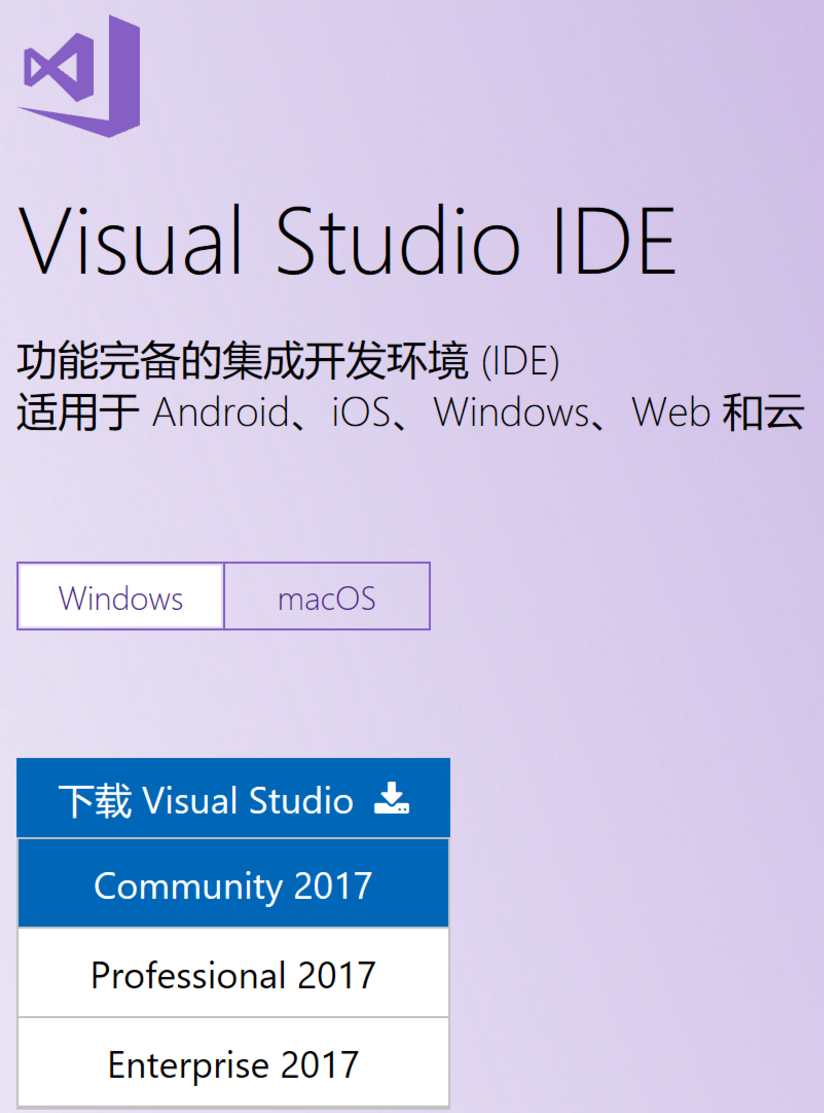Click the download arrow icon in the blue button
The height and width of the screenshot is (1113, 824).
click(x=392, y=799)
